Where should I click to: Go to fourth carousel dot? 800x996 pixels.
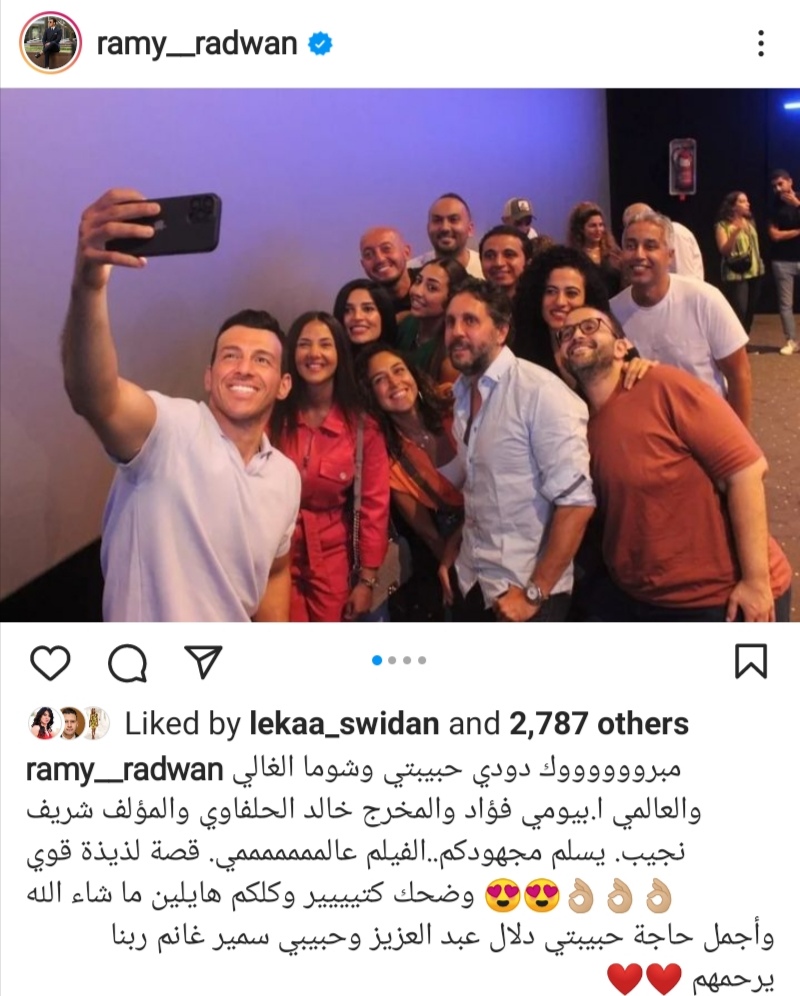[422, 661]
